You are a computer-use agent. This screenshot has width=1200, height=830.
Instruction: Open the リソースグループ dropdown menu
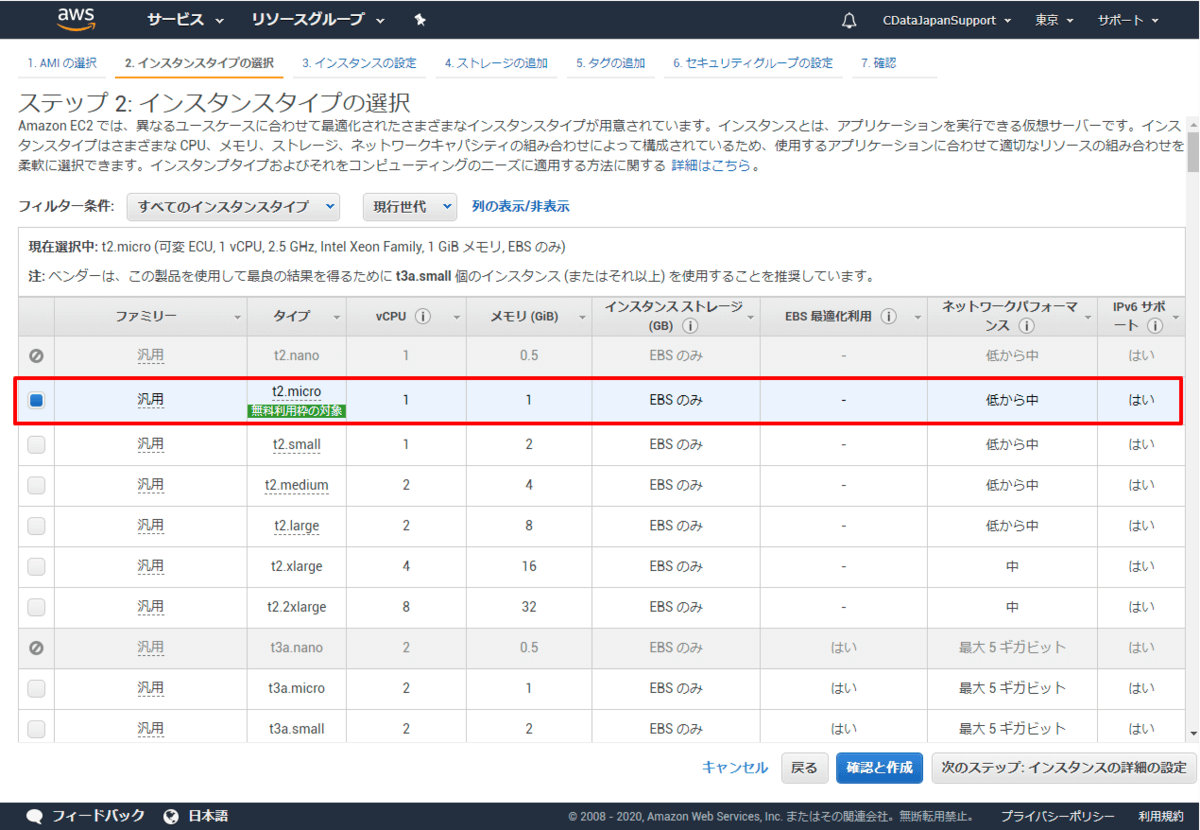[x=318, y=20]
